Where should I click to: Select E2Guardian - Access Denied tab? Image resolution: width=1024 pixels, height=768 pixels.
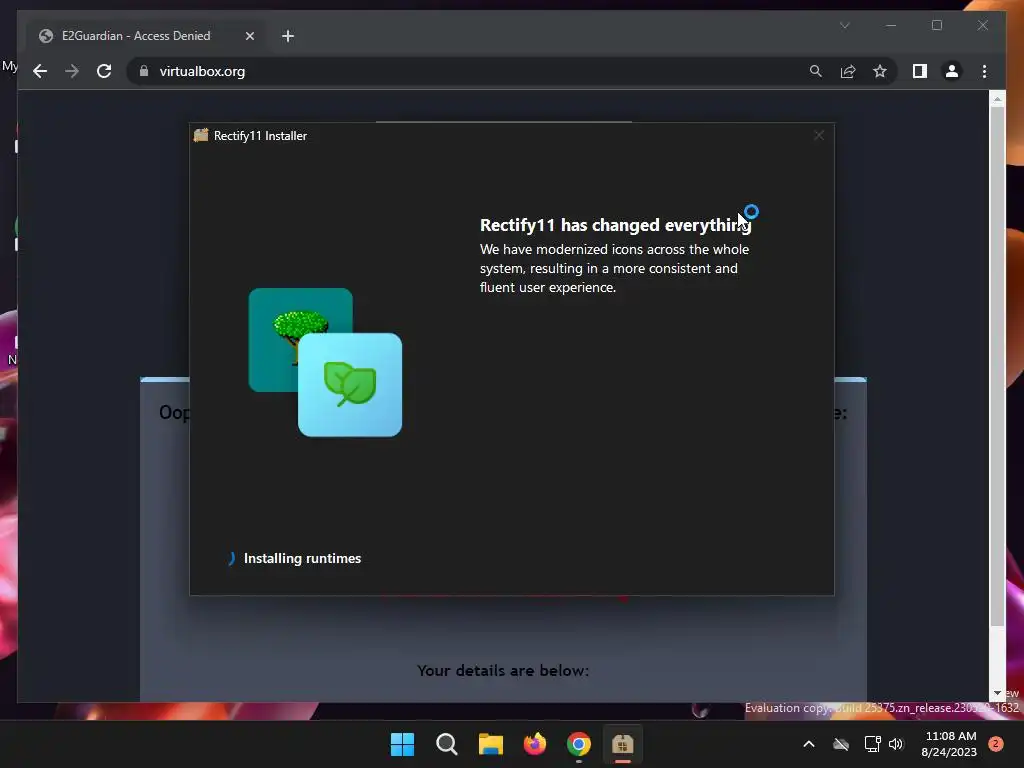pos(145,36)
